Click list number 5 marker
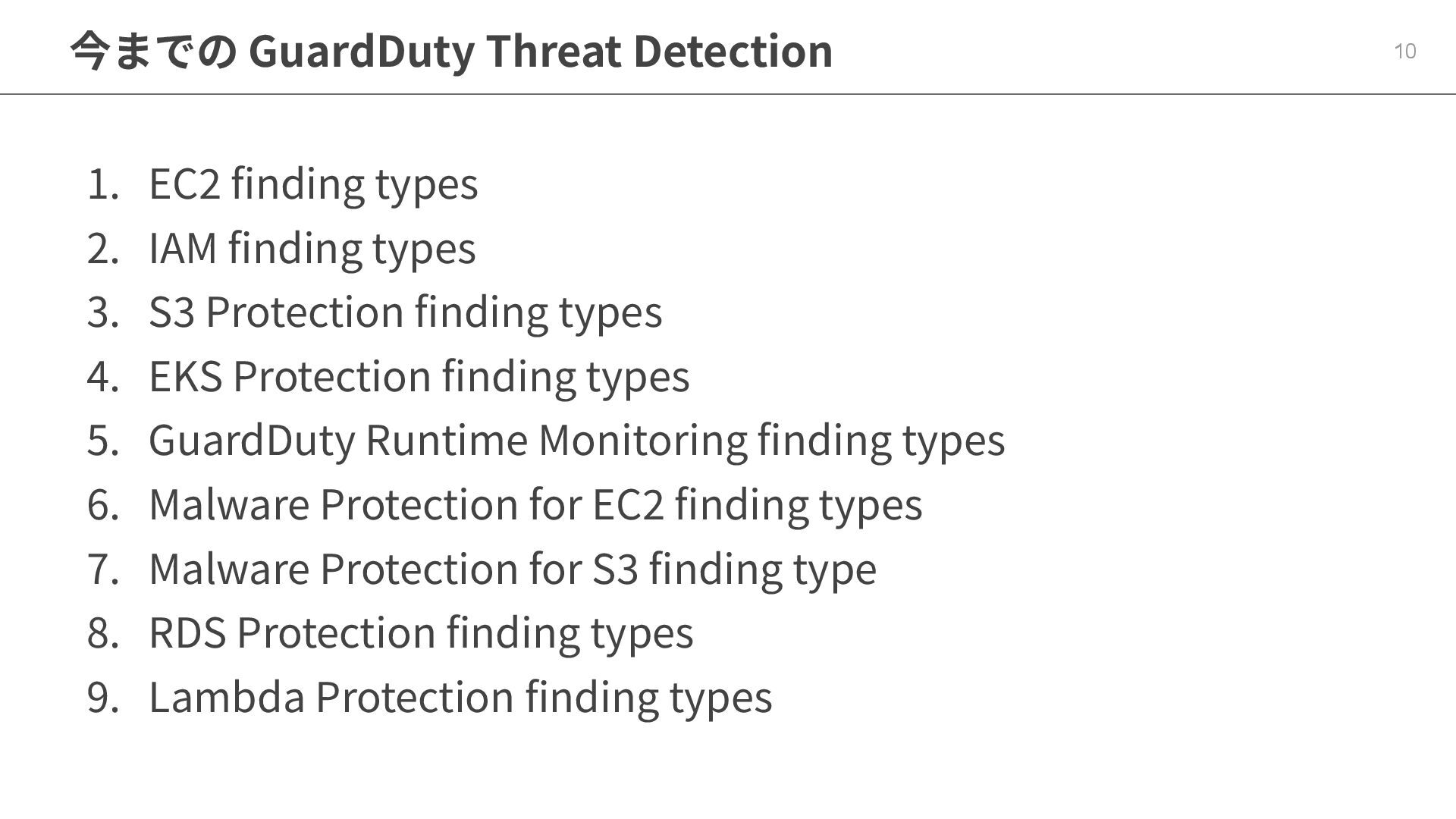The width and height of the screenshot is (1456, 819). tap(103, 441)
